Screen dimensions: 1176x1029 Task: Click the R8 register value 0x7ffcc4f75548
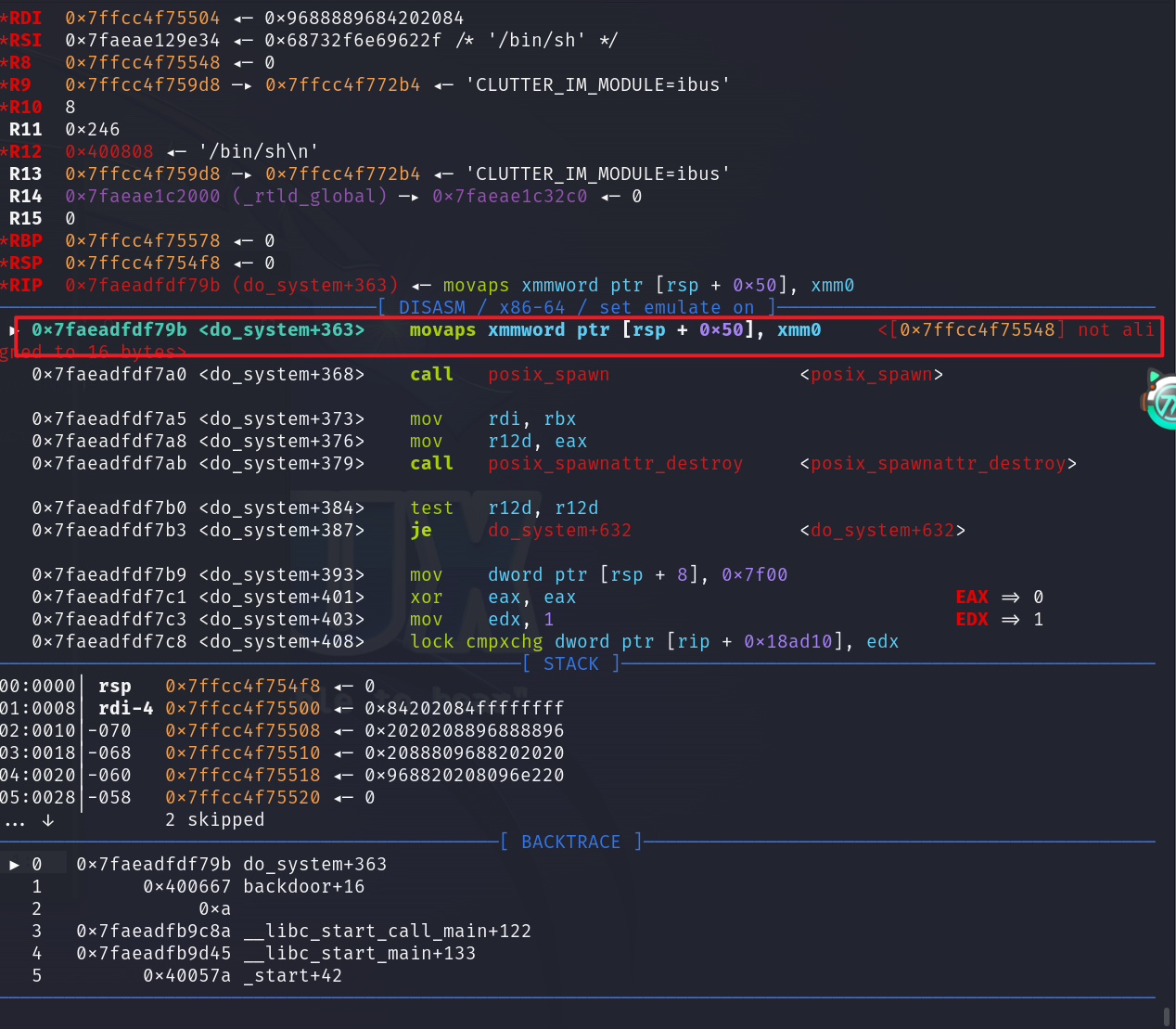tap(143, 62)
